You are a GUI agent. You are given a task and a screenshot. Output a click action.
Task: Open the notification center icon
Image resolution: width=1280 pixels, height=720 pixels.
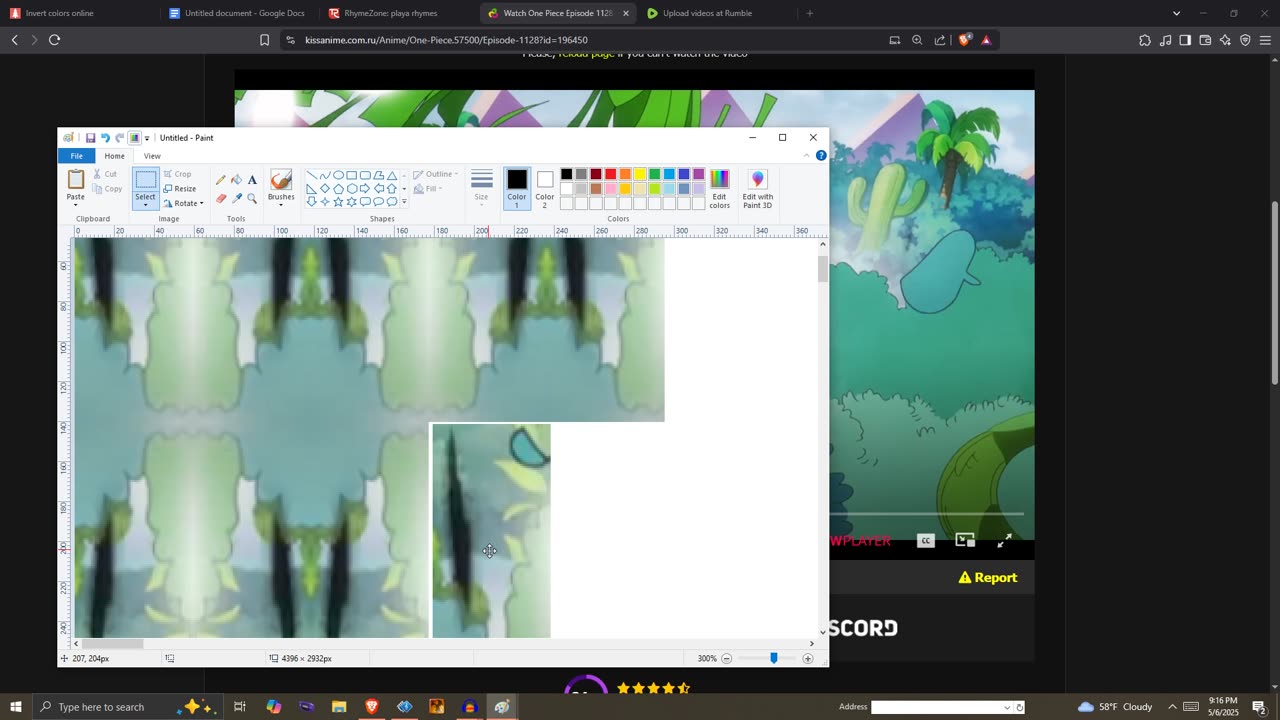1260,707
